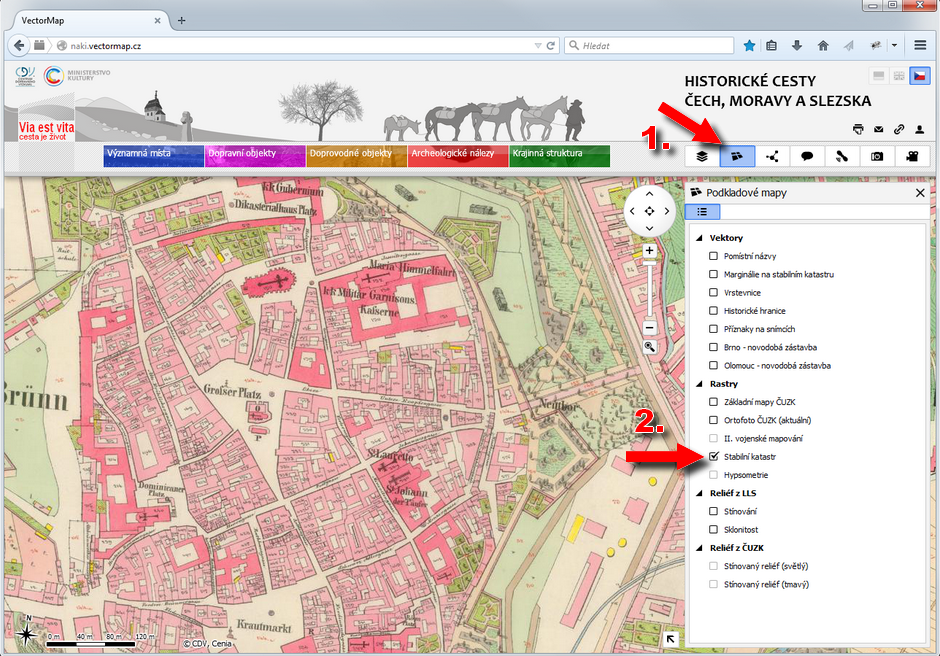Open the address bar history dropdown
Viewport: 940px width, 656px height.
(x=538, y=46)
